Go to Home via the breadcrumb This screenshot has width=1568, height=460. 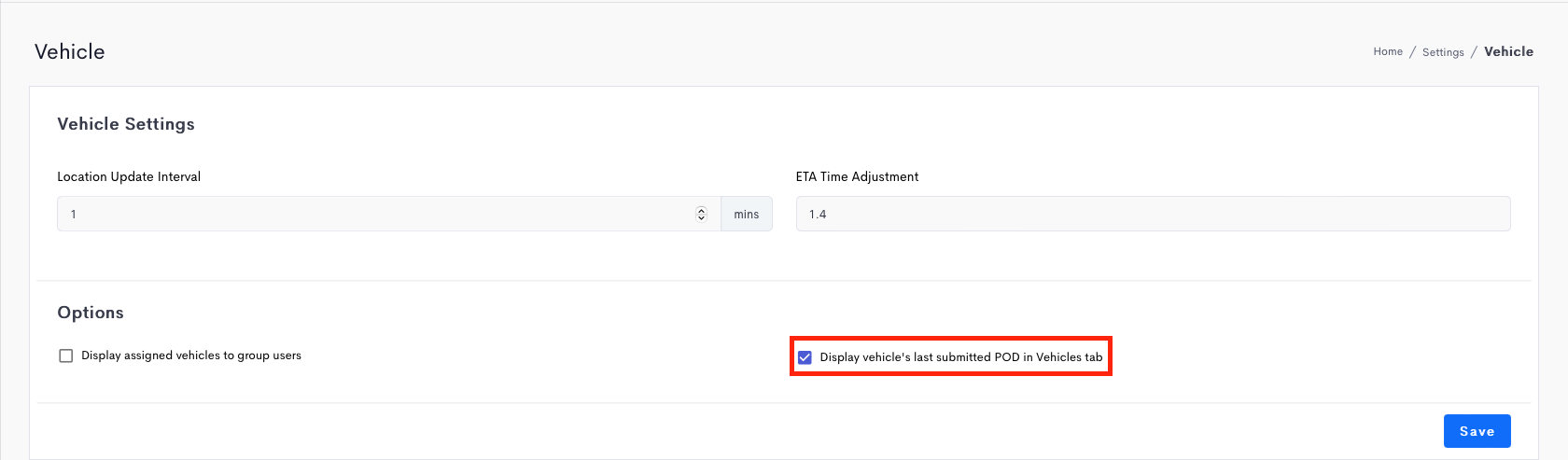pyautogui.click(x=1388, y=51)
